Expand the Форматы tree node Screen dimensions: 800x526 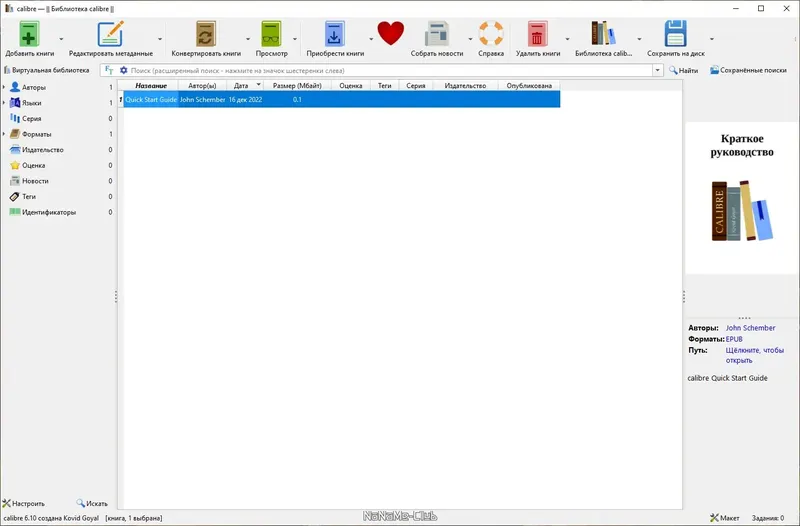4,134
